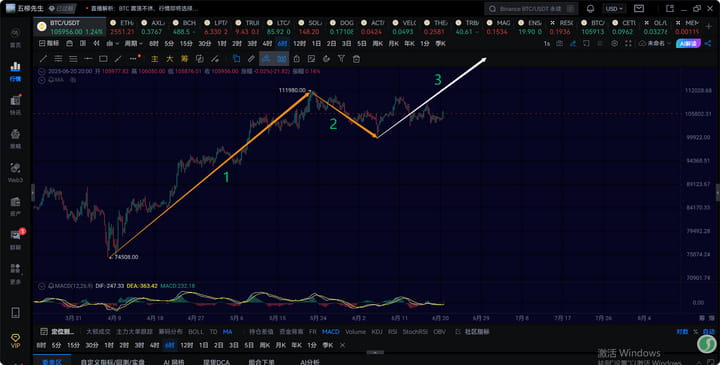The width and height of the screenshot is (720, 365).
Task: Toggle the MACD indicator
Action: (x=331, y=331)
